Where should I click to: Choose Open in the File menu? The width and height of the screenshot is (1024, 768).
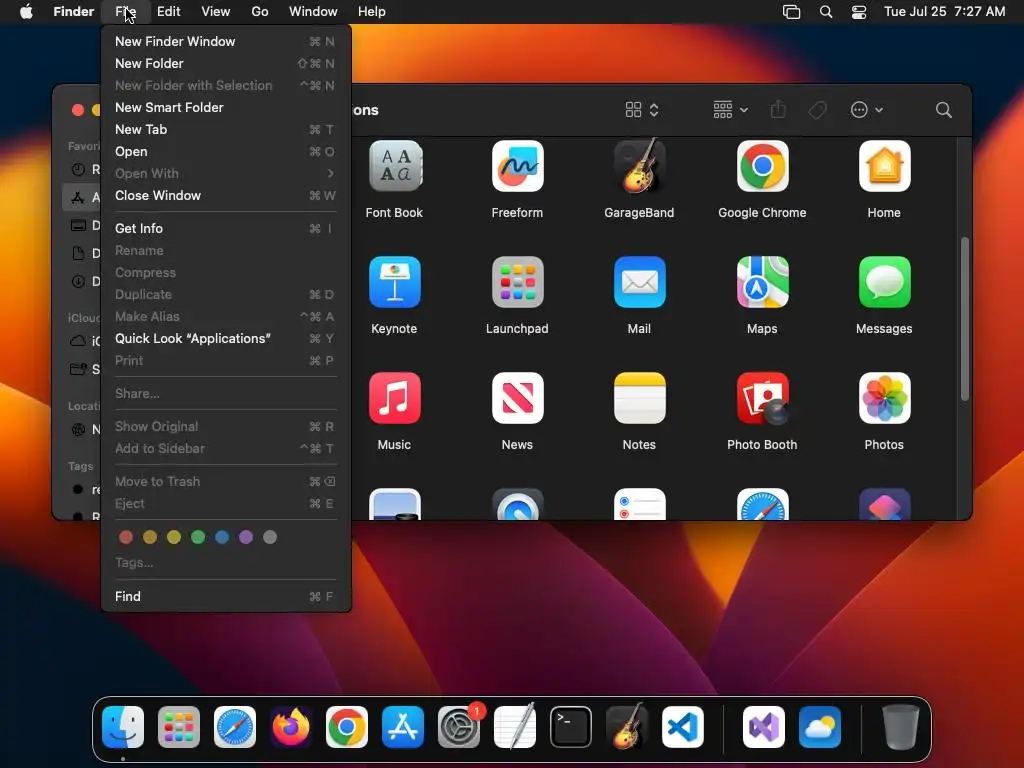coord(226,152)
